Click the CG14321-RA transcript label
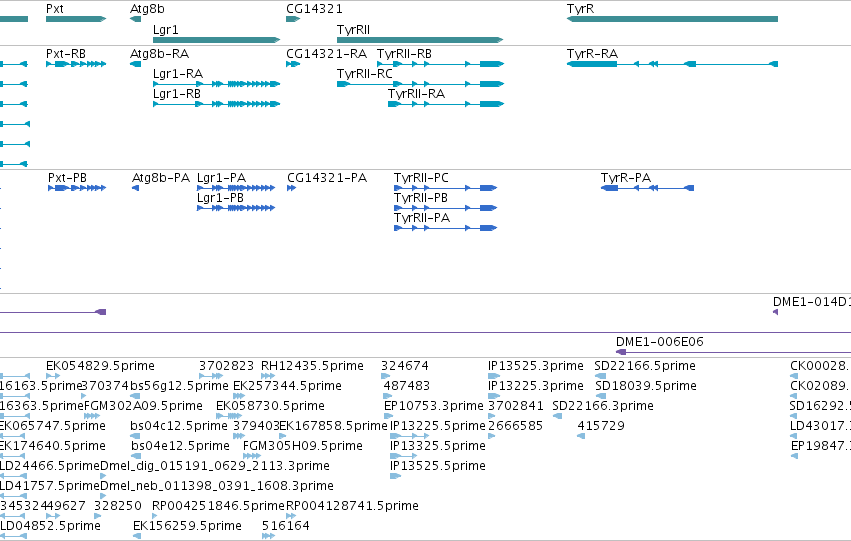The image size is (851, 541). 327,54
